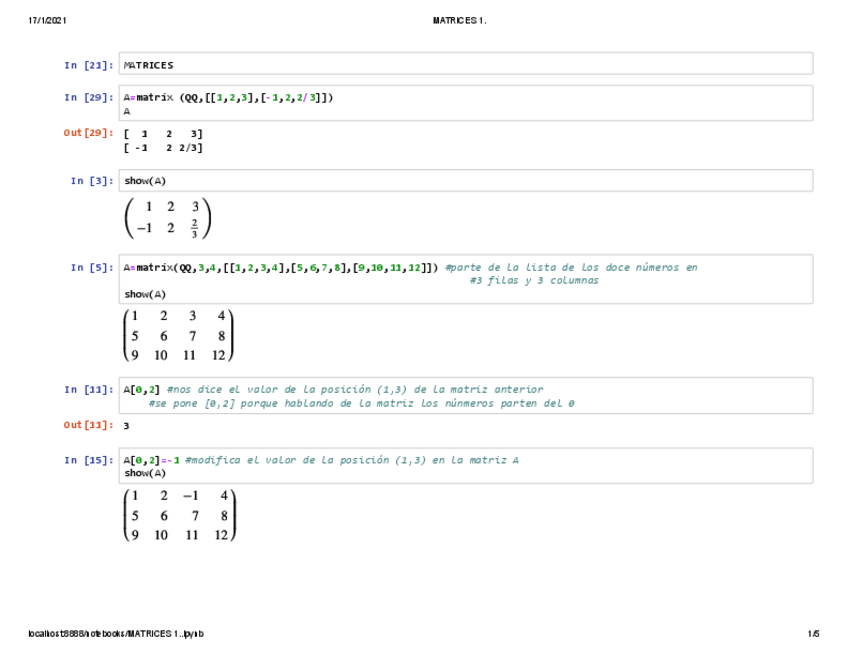Click the output value 3 of Out[11]

click(x=126, y=426)
